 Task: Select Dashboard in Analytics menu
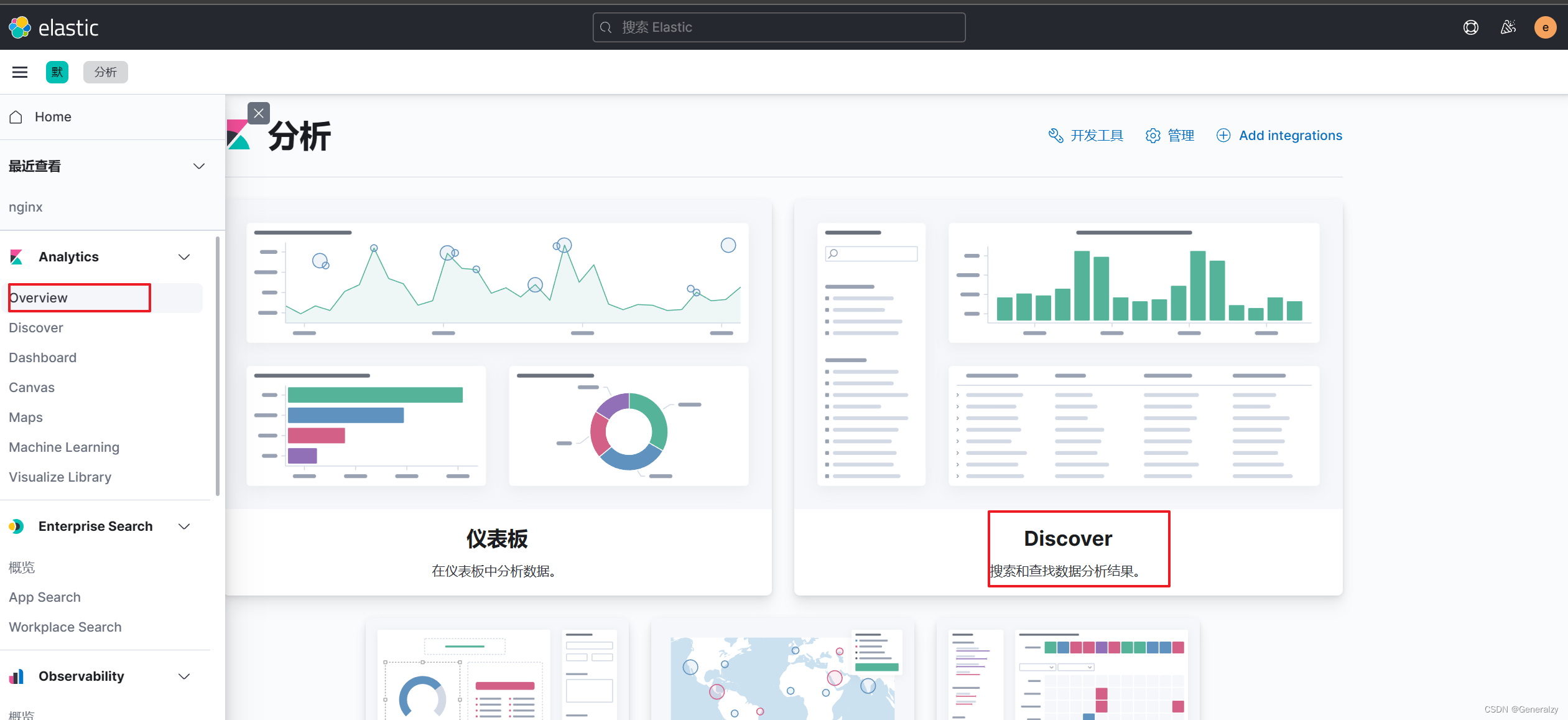43,358
